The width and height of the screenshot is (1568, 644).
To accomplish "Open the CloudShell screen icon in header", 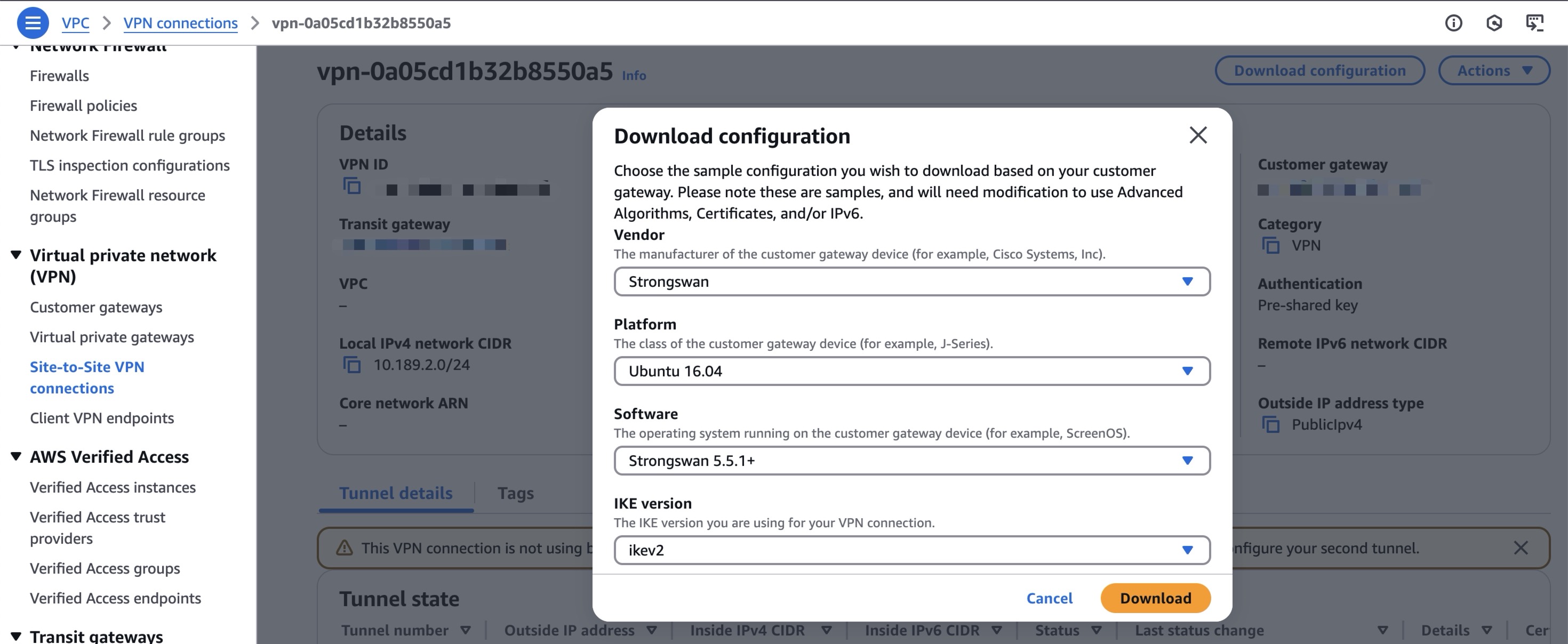I will point(1534,23).
